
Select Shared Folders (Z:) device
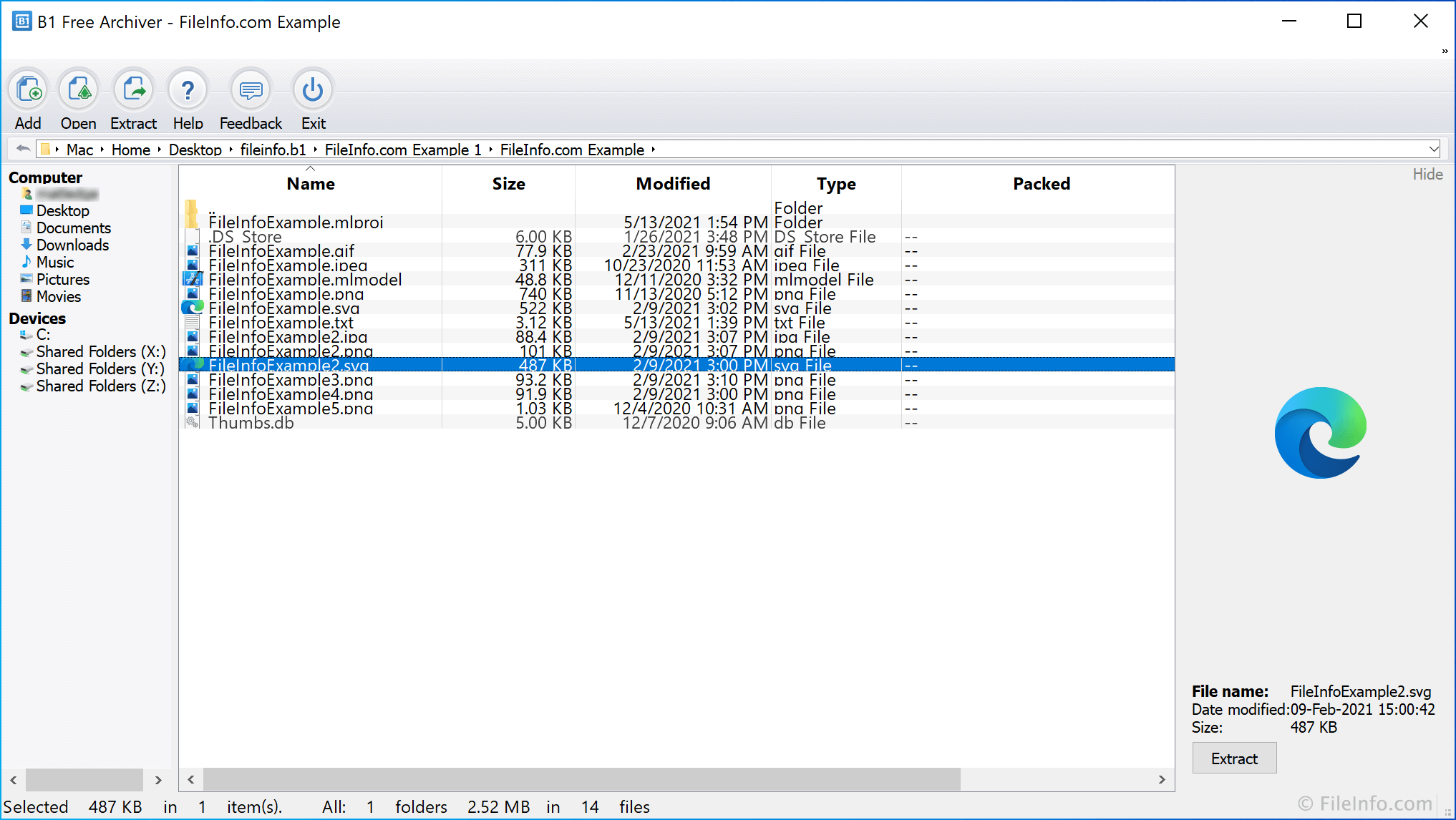point(101,386)
